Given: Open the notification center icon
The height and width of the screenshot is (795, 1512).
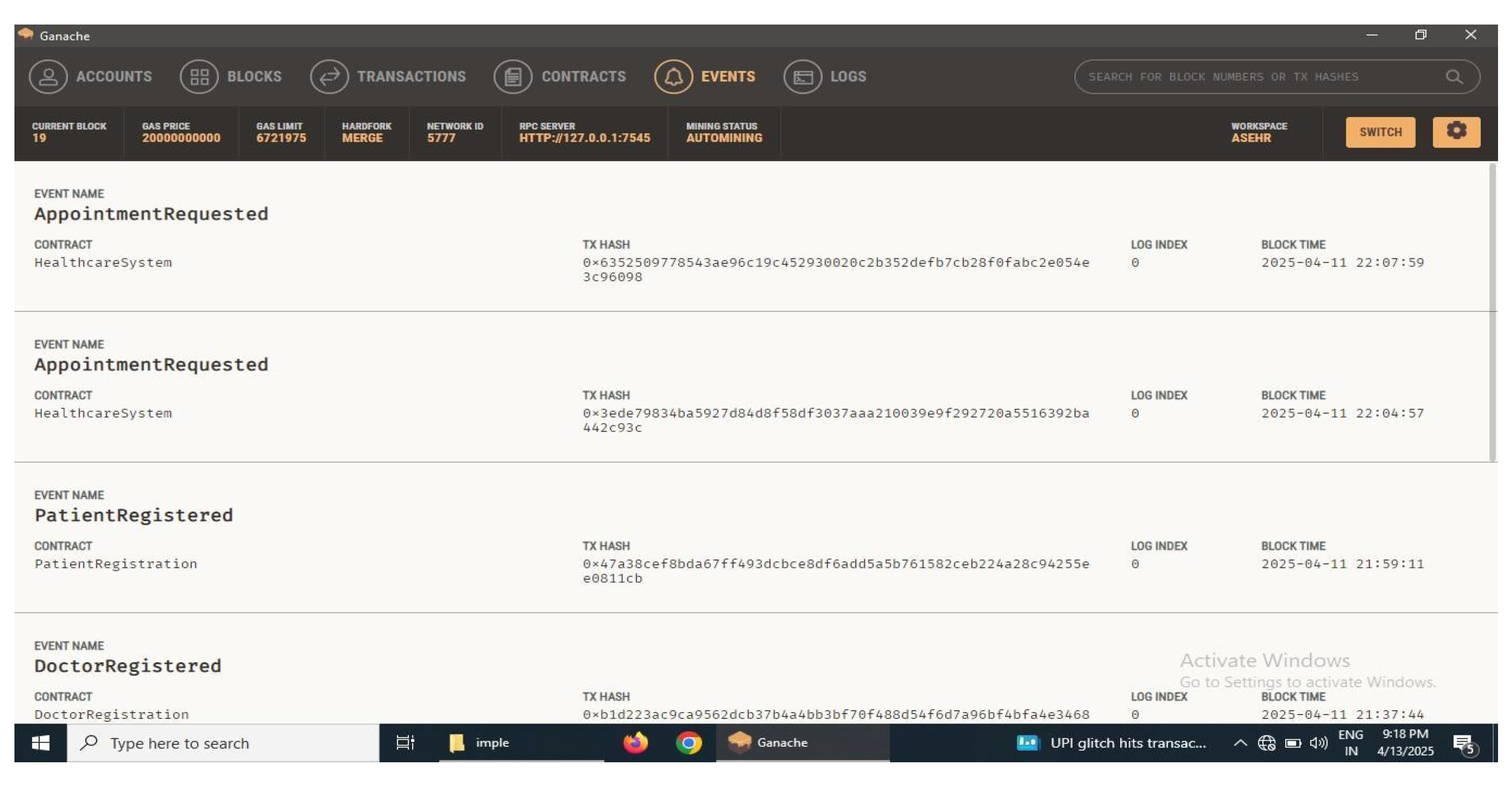Looking at the screenshot, I should click(1465, 744).
